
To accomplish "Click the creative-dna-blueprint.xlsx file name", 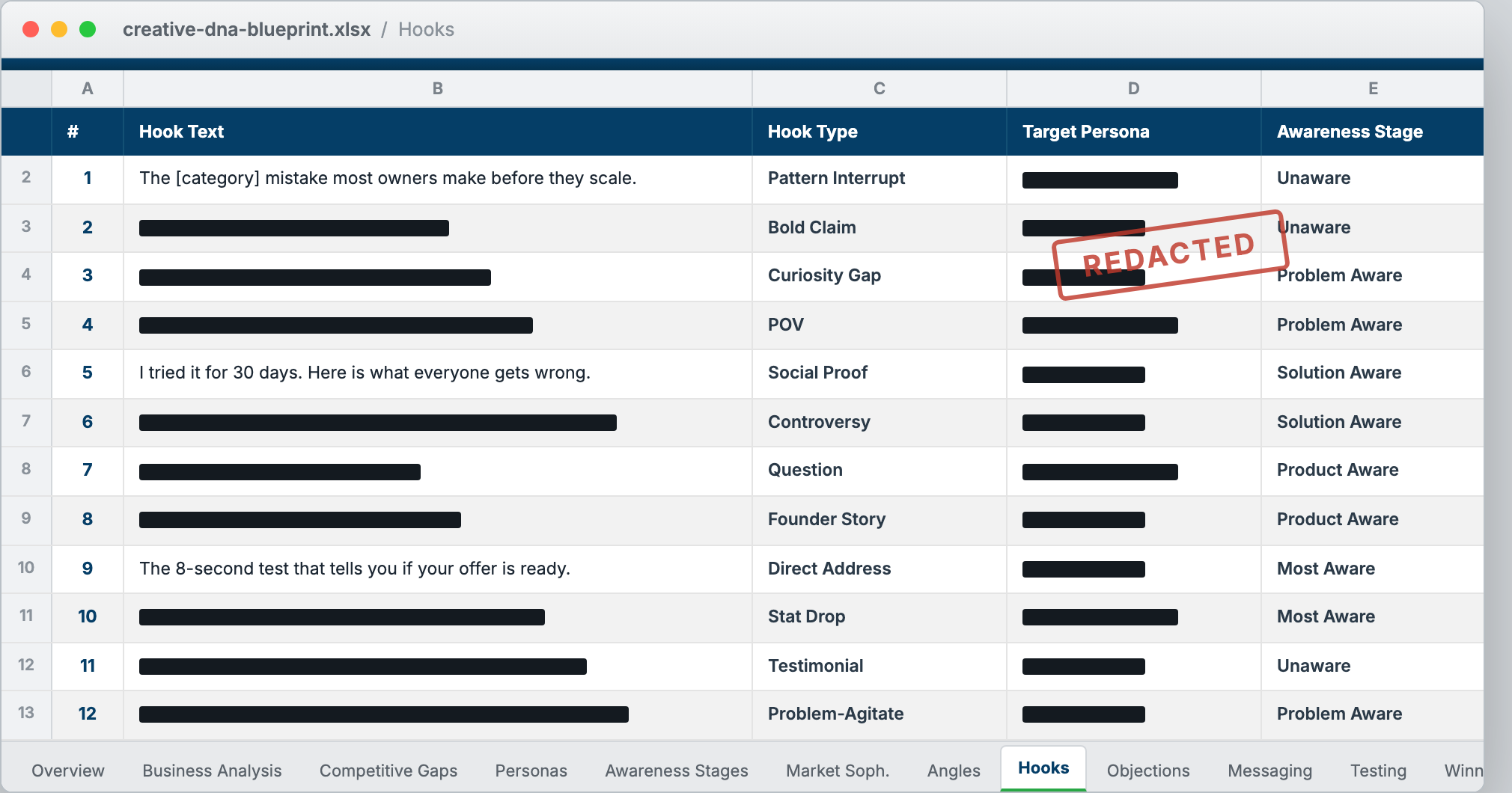I will pos(246,29).
